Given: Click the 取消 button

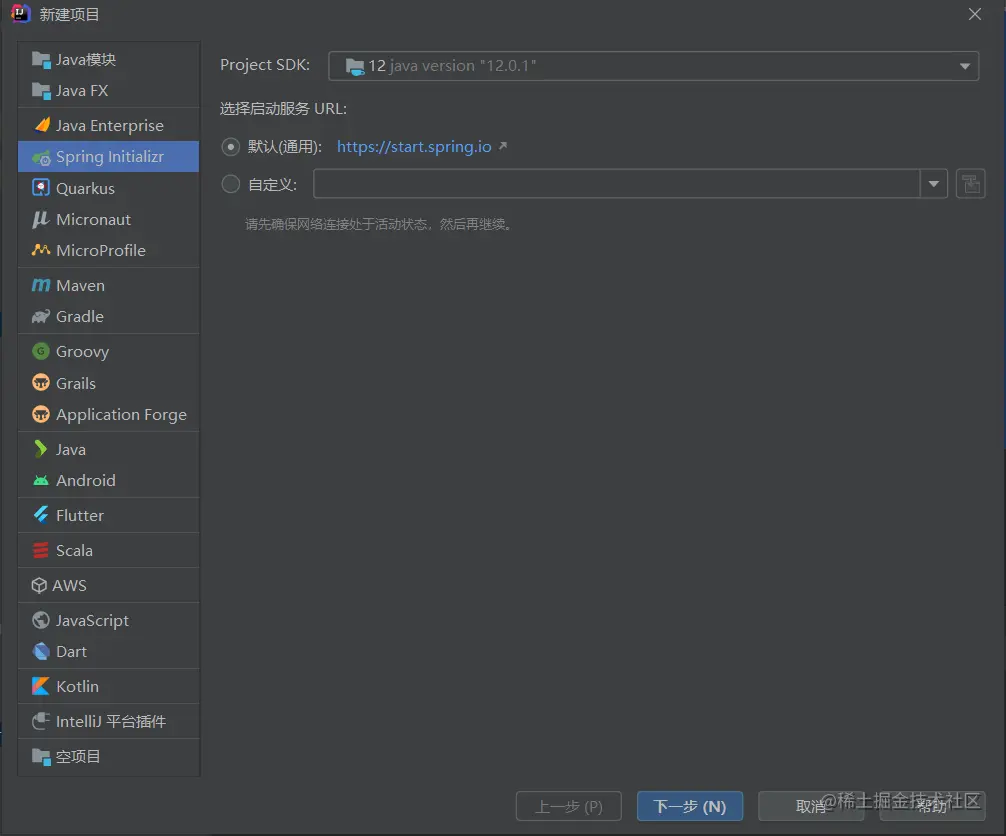Looking at the screenshot, I should click(811, 806).
